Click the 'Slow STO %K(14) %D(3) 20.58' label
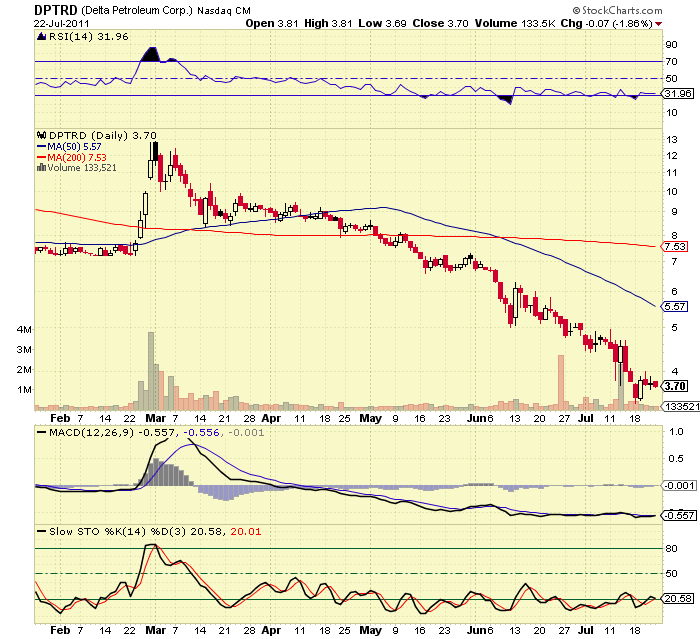The height and width of the screenshot is (639, 700). coord(135,531)
